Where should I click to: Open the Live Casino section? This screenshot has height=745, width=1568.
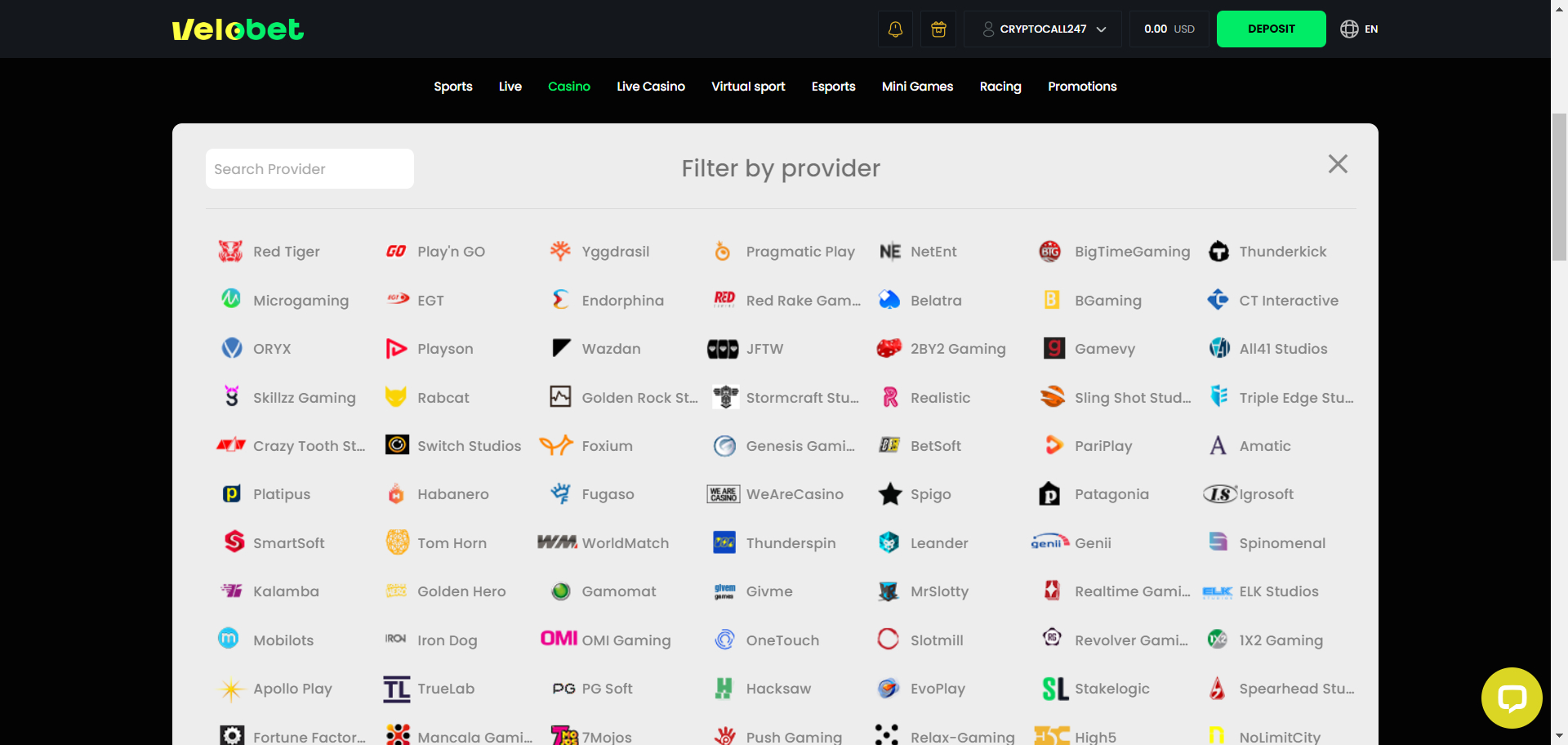[x=651, y=87]
